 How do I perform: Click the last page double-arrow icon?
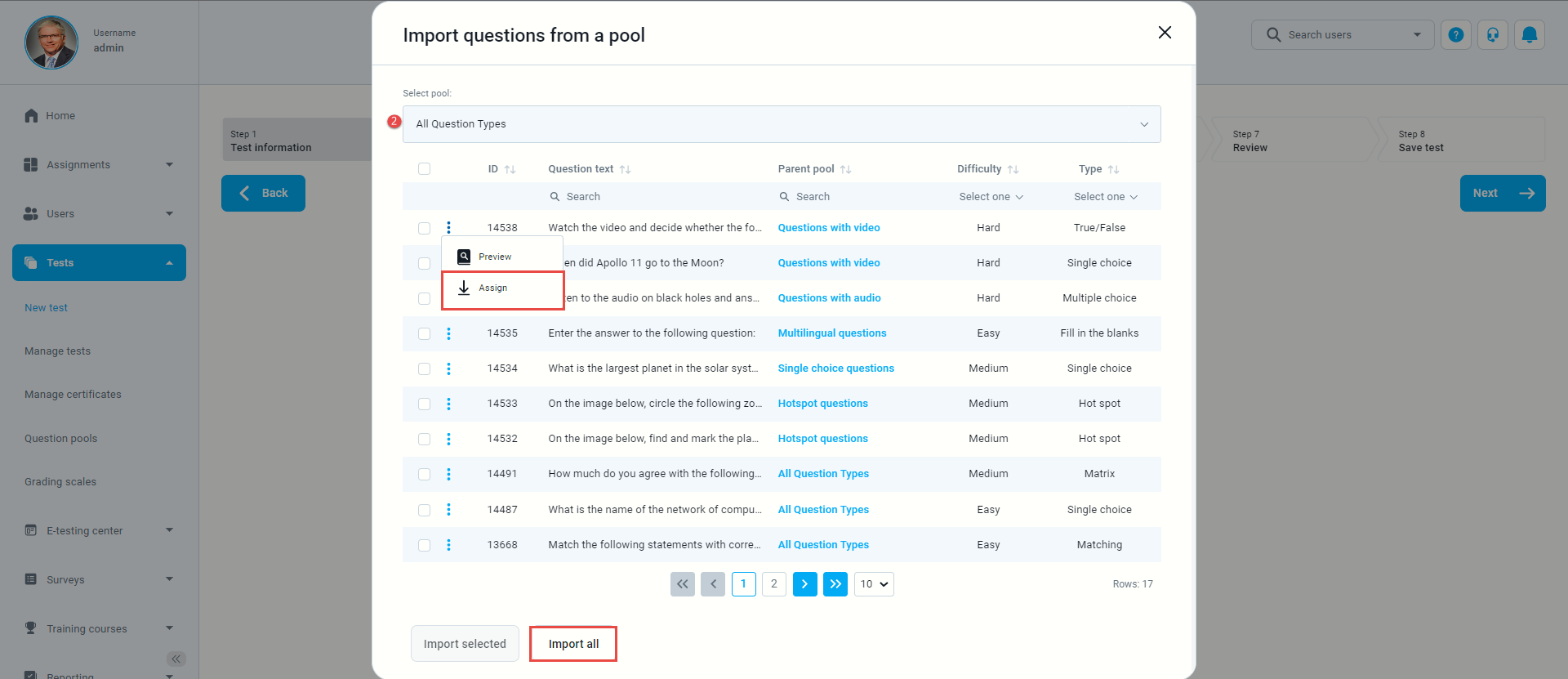click(835, 584)
